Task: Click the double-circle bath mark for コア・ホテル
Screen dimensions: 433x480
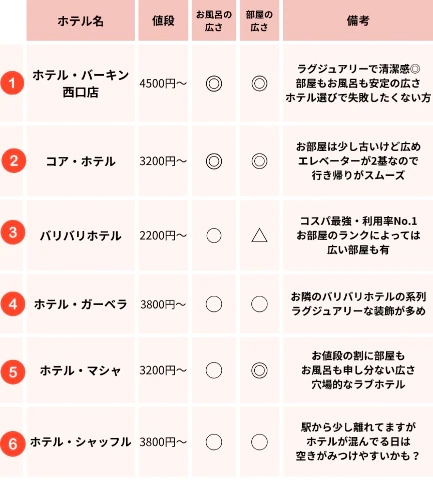Action: point(214,161)
